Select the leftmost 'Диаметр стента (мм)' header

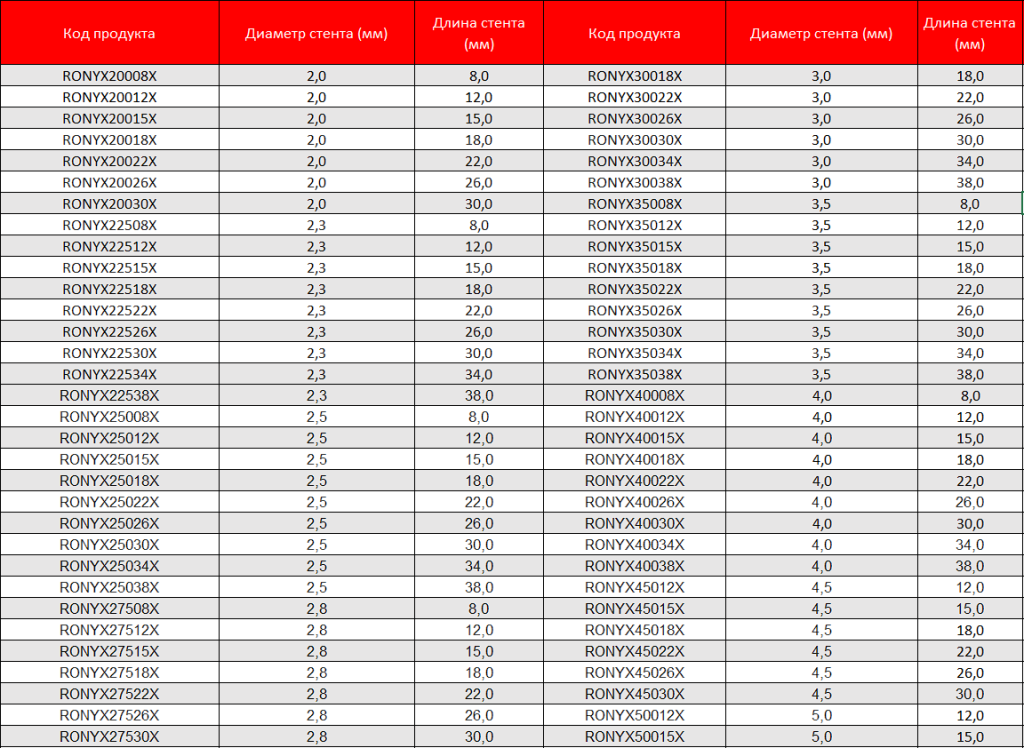(316, 33)
